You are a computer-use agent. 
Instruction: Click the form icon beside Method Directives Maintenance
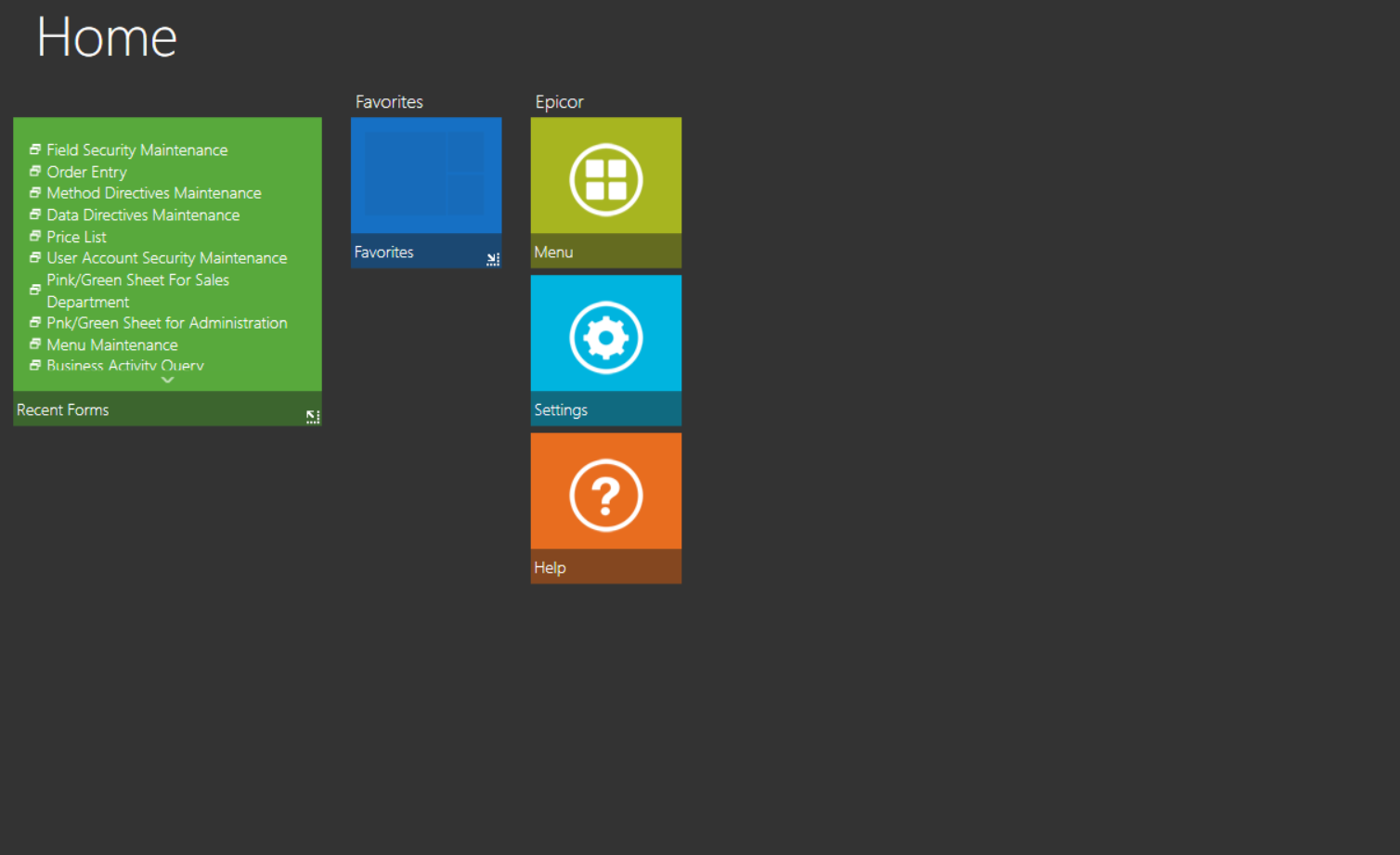(35, 192)
